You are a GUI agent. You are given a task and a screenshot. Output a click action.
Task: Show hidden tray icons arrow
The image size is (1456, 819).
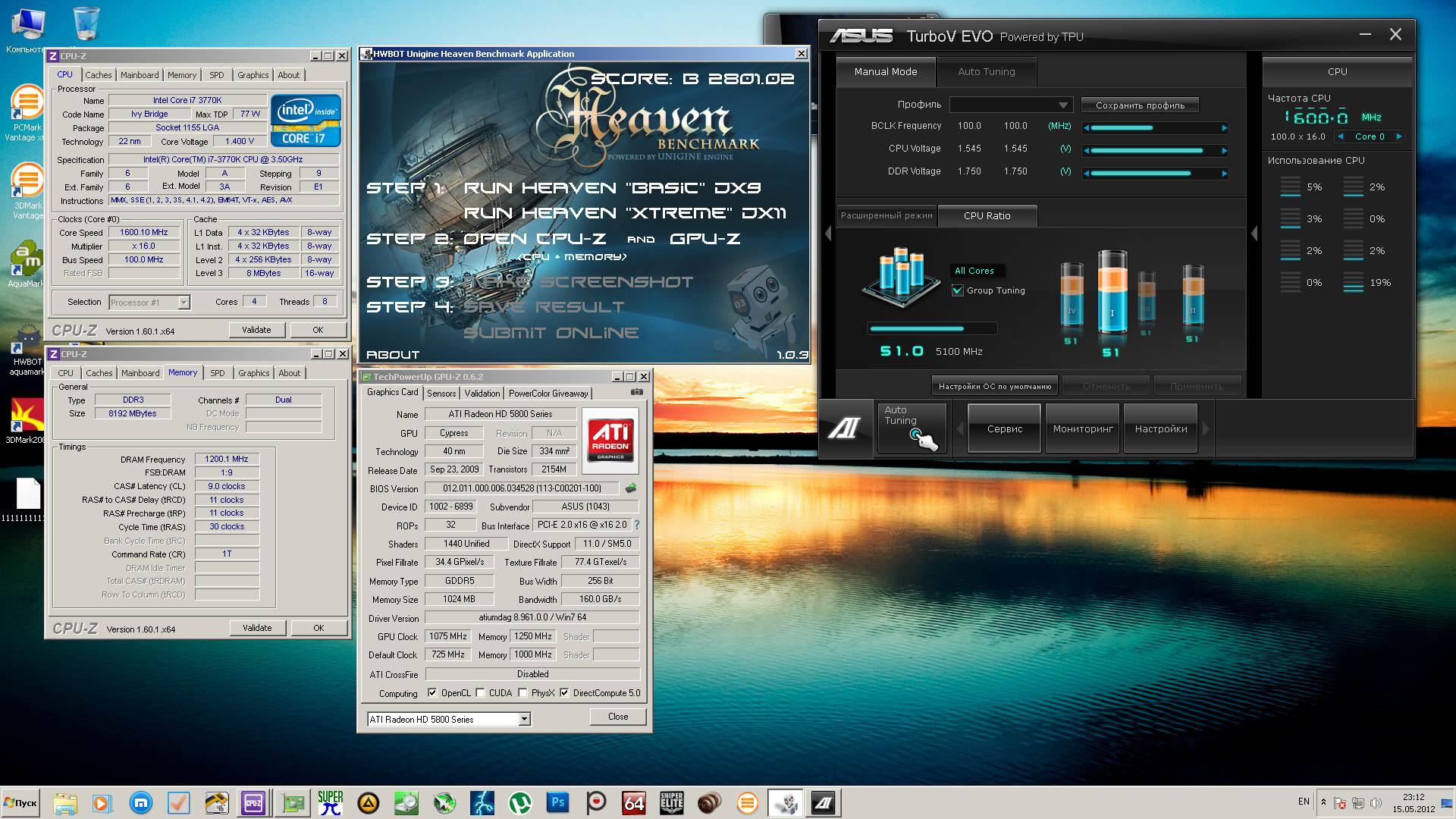(1323, 802)
